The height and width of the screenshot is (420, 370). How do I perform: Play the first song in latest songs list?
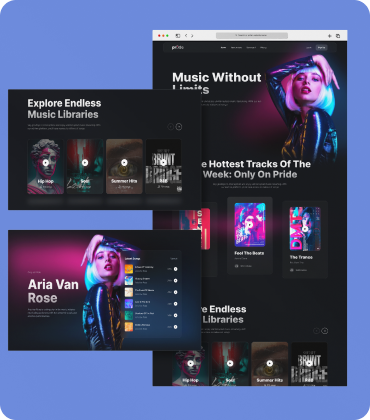pos(176,269)
